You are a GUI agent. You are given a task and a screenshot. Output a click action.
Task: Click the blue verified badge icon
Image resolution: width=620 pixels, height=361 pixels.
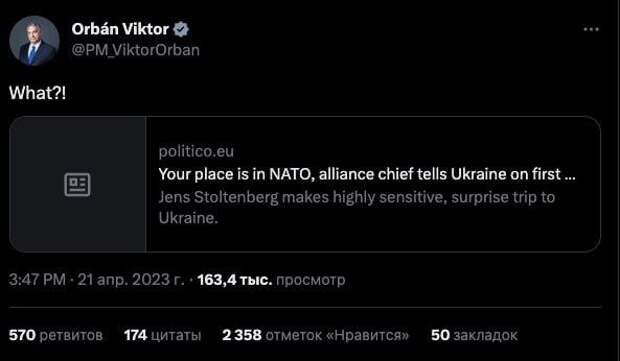(181, 29)
